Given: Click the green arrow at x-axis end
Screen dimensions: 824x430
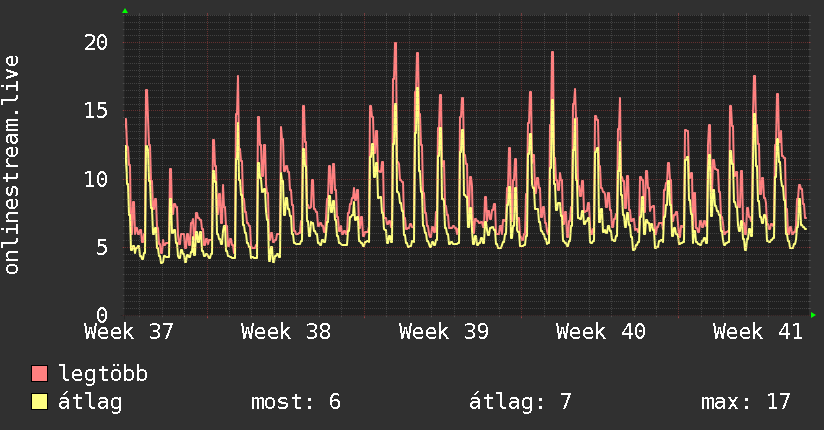Looking at the screenshot, I should tap(813, 315).
